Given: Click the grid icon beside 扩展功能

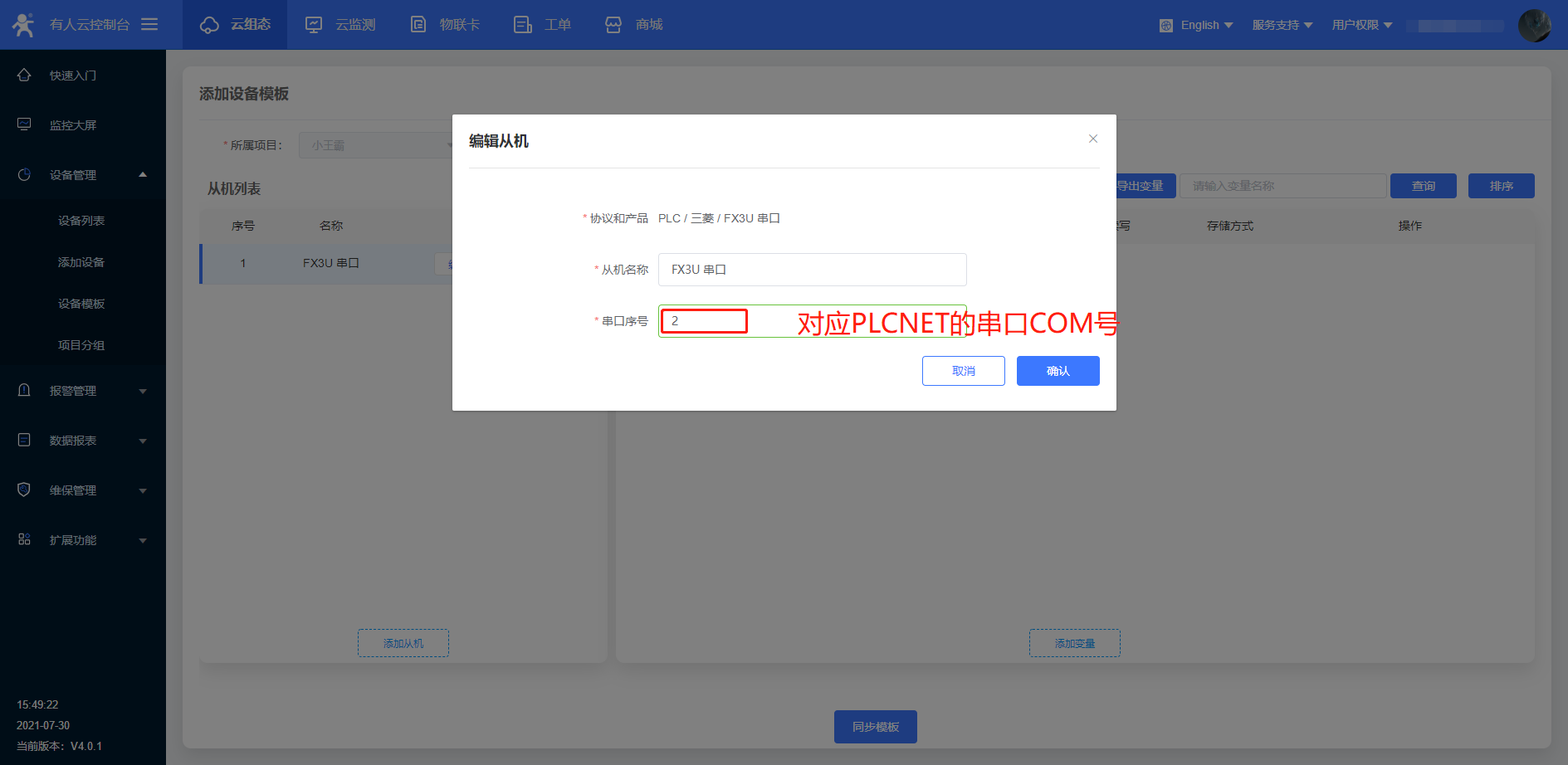Looking at the screenshot, I should pyautogui.click(x=24, y=539).
